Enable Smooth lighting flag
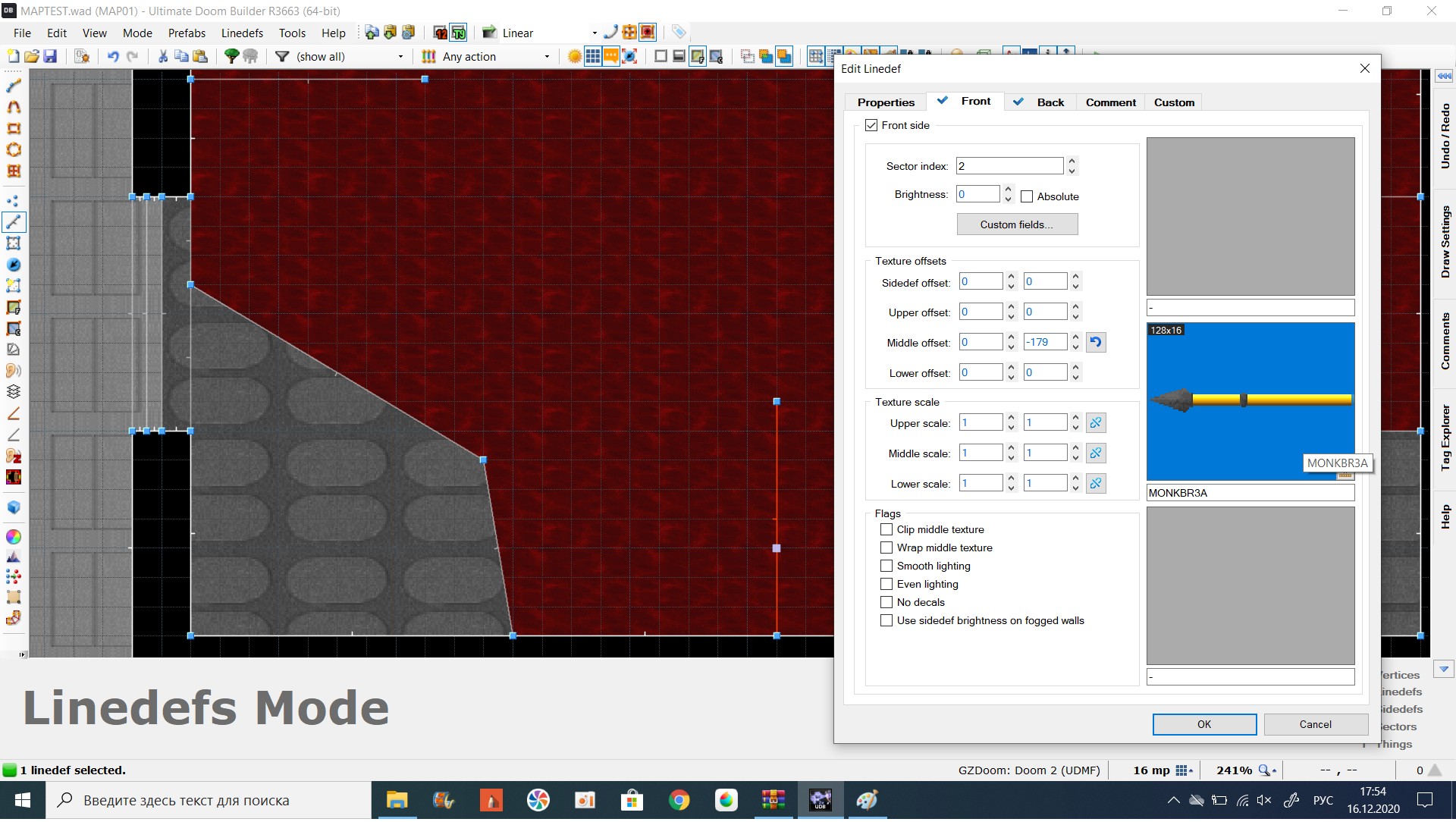1456x822 pixels. click(886, 566)
